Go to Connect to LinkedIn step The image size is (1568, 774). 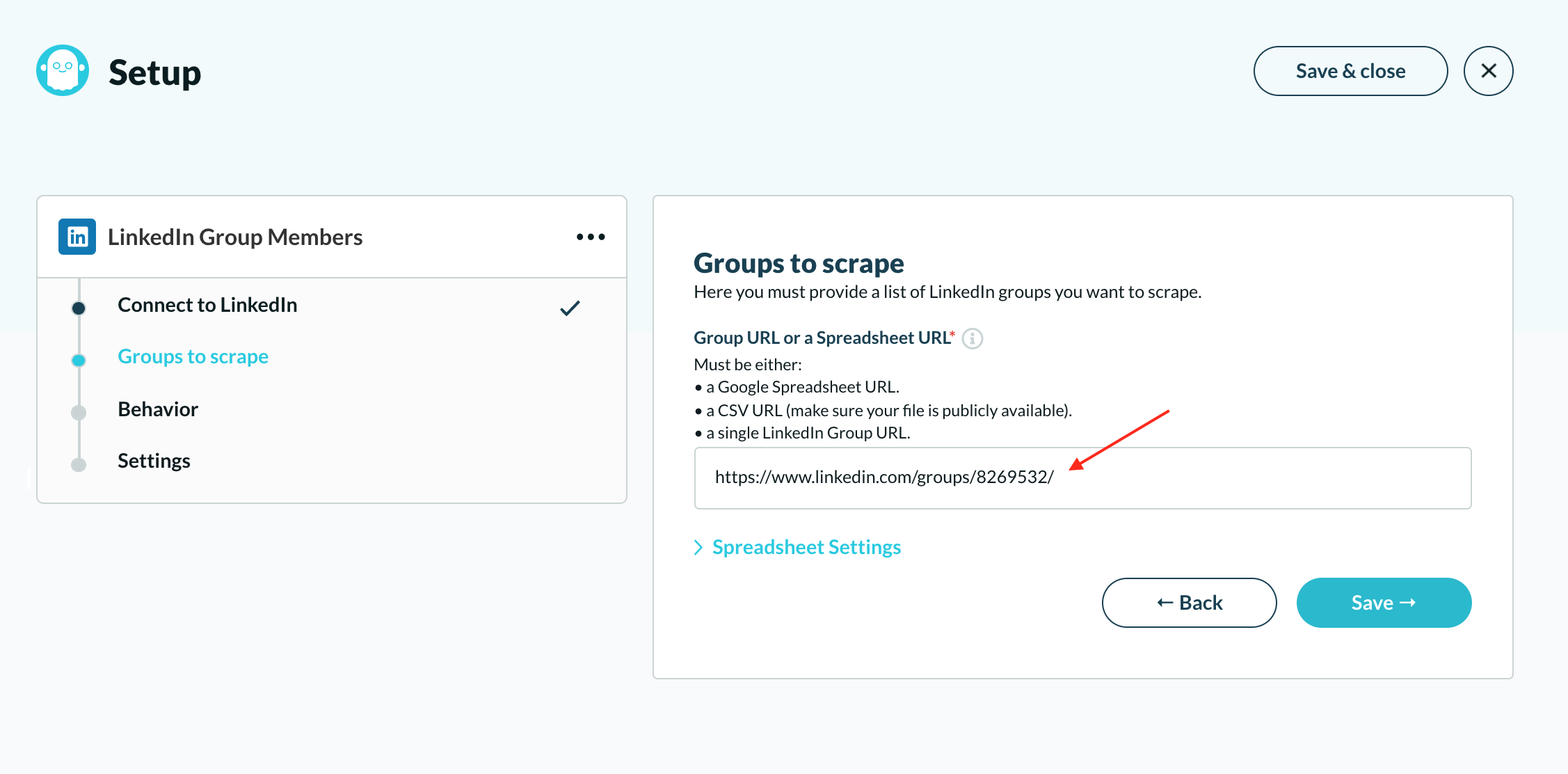click(207, 305)
